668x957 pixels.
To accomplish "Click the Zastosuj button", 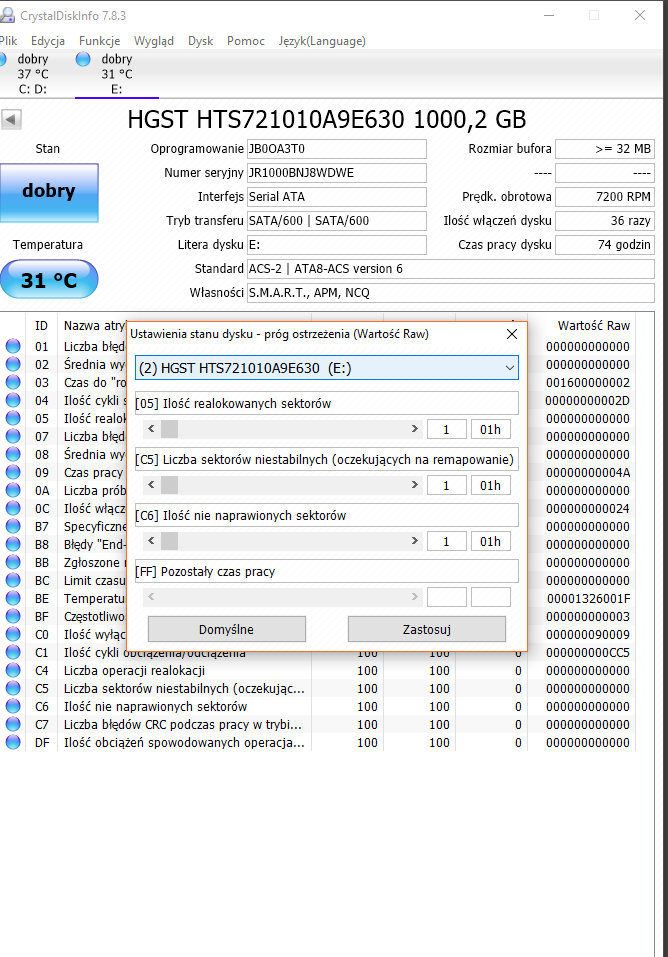I will coord(427,629).
